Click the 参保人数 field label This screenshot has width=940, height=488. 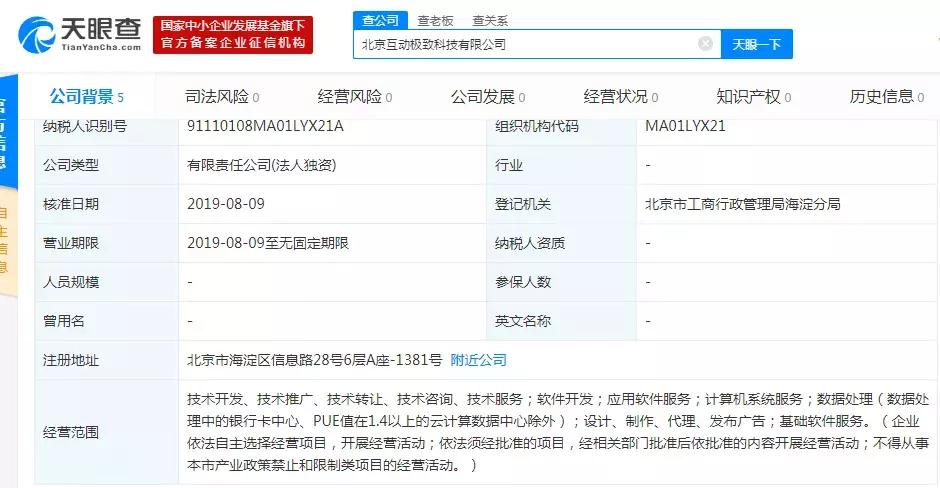[522, 282]
